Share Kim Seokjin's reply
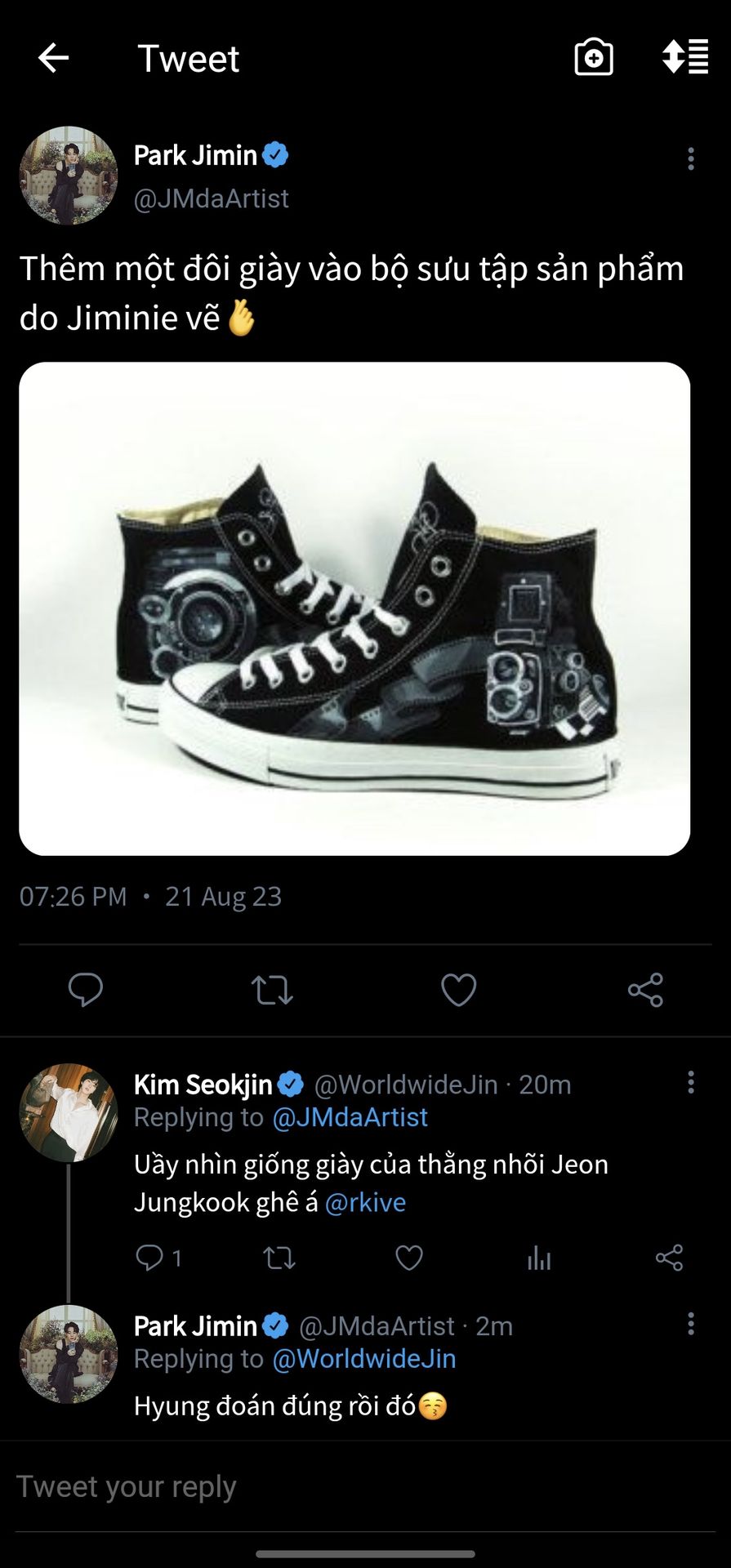Screen dimensions: 731x1568 669,1258
